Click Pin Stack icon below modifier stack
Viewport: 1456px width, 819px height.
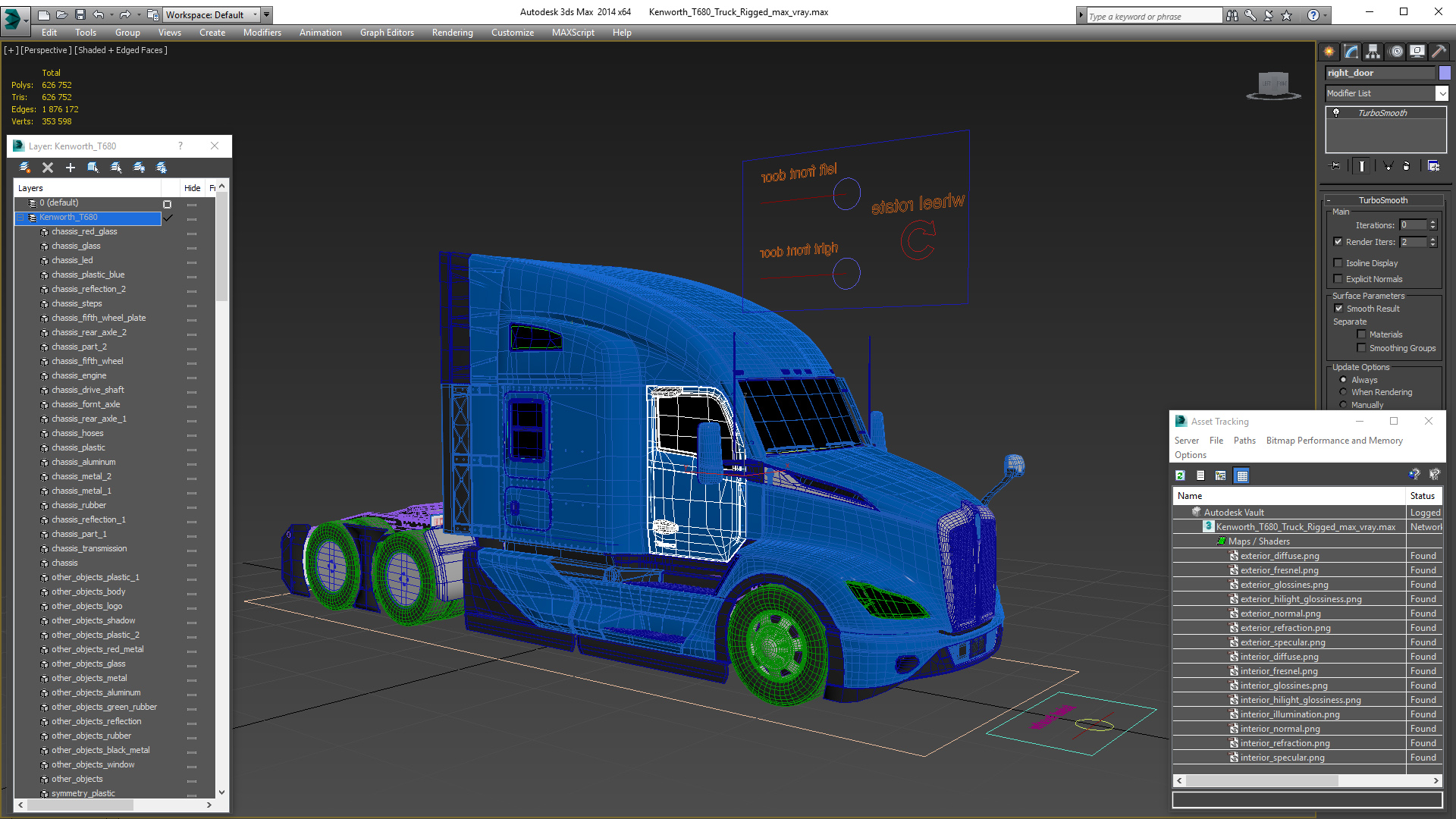coord(1335,166)
